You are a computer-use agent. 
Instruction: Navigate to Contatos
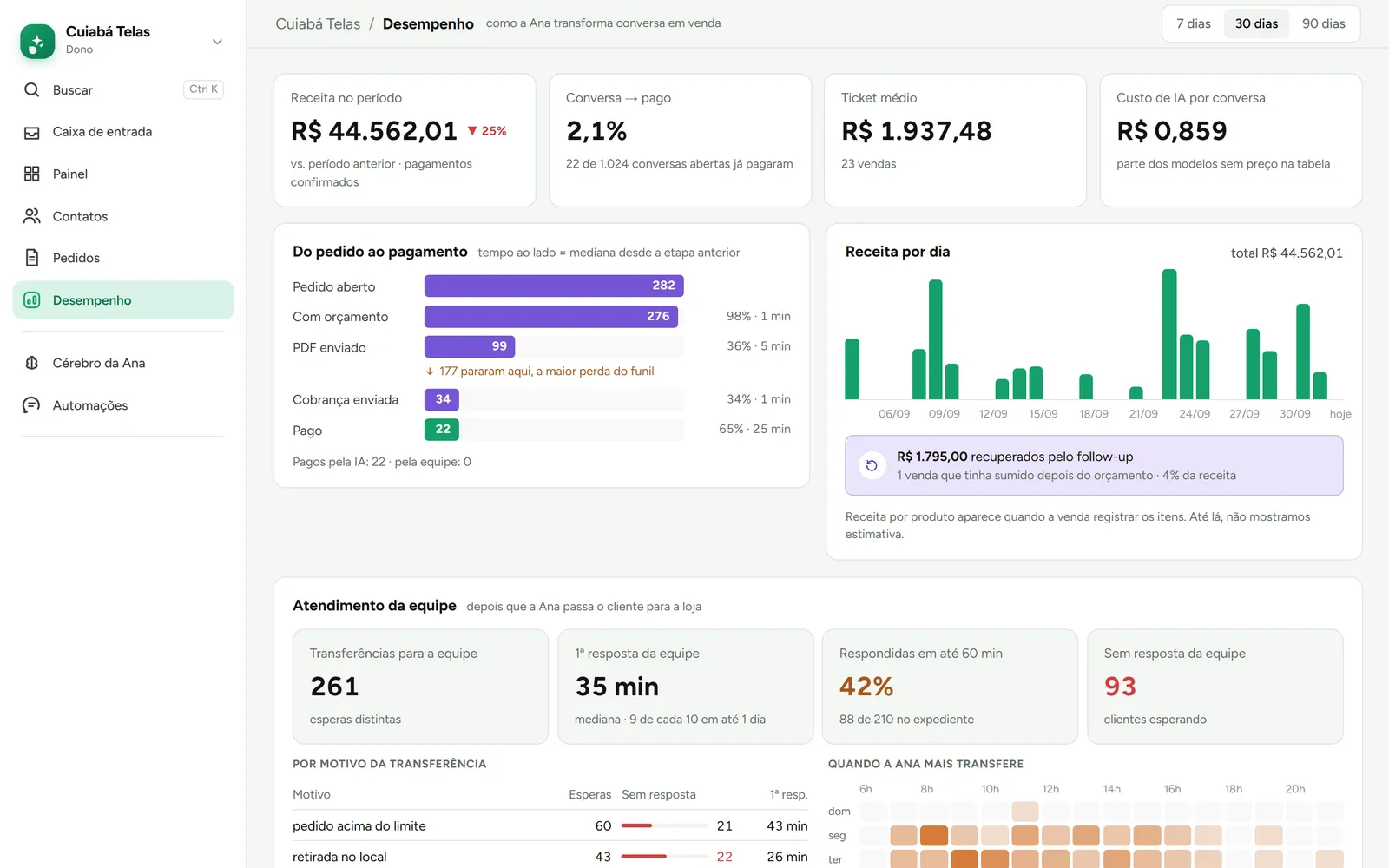click(123, 216)
